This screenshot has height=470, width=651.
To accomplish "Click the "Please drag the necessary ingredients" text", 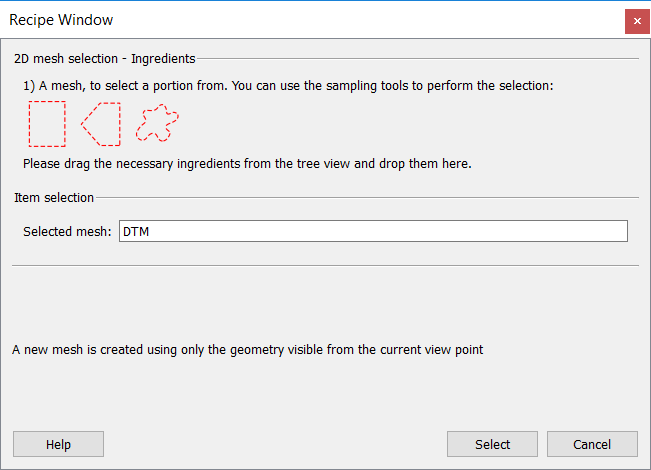I will (x=246, y=163).
